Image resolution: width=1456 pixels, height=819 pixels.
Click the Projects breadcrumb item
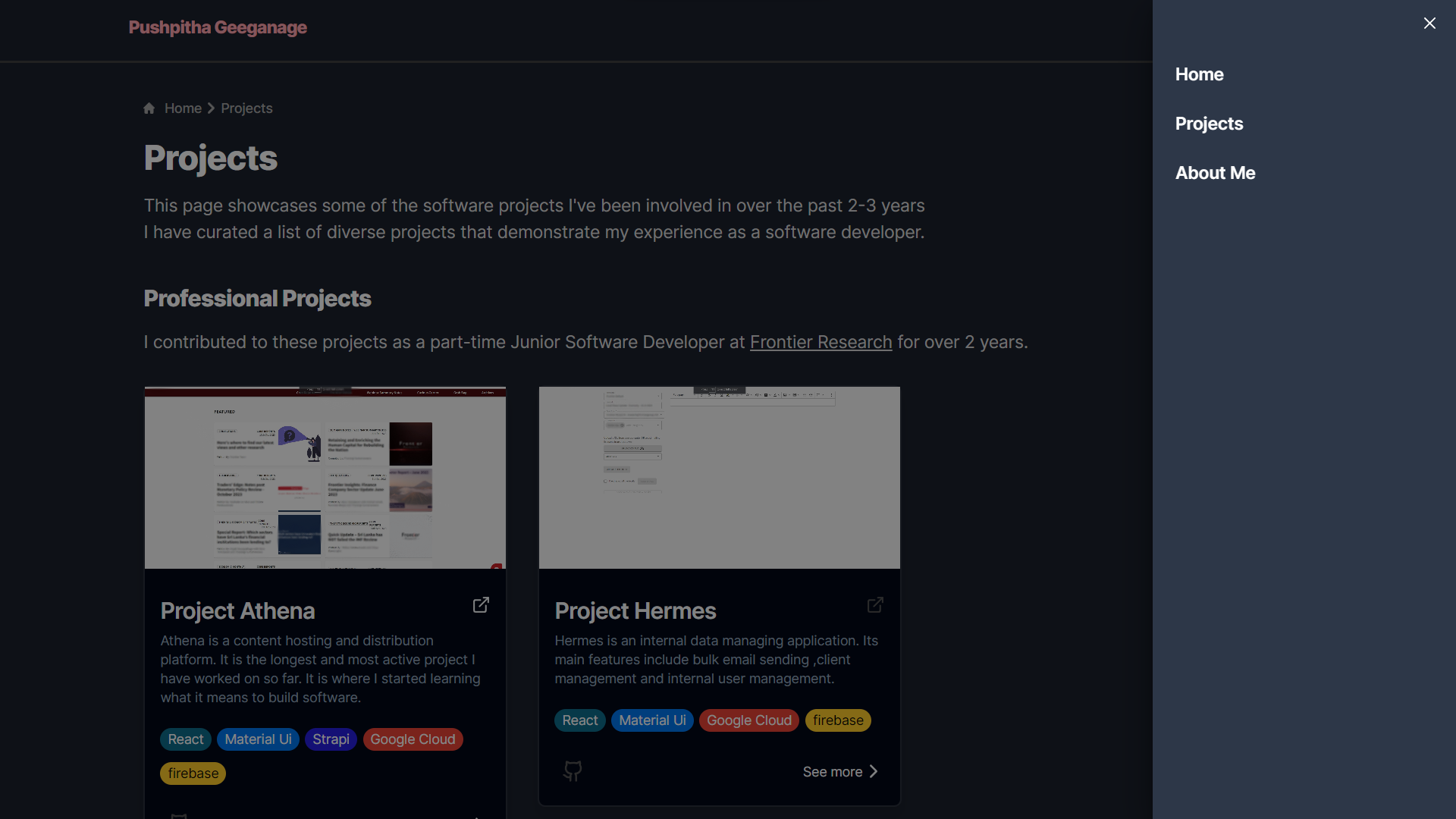[x=246, y=108]
